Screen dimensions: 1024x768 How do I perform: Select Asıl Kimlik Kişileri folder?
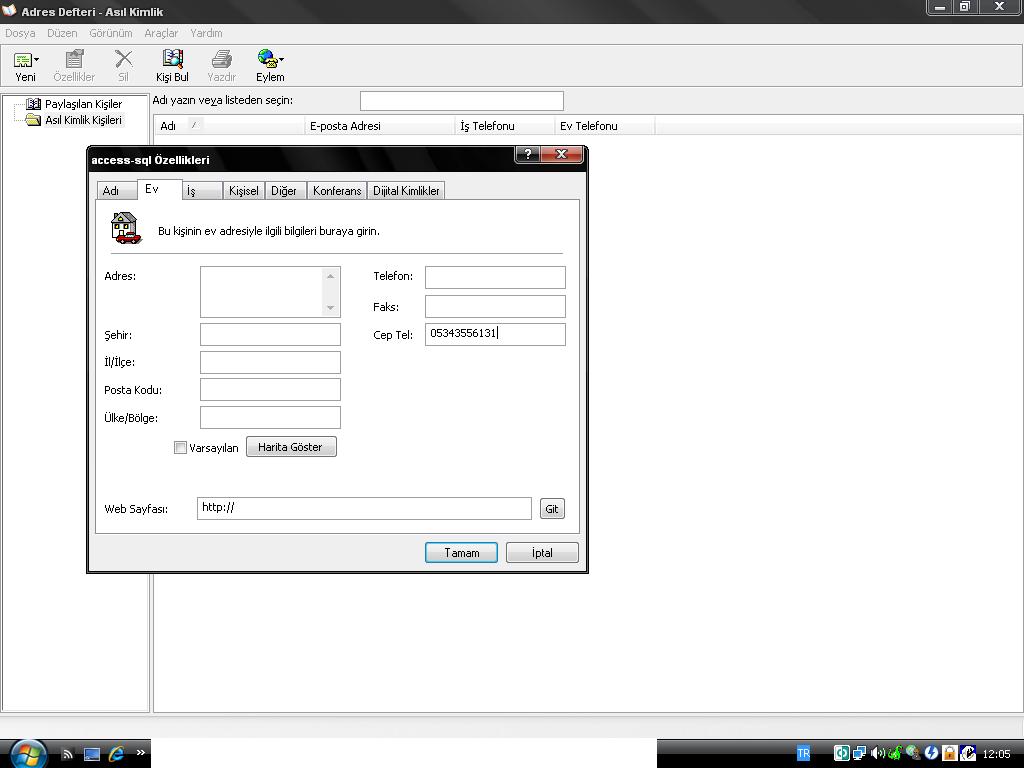[x=83, y=120]
